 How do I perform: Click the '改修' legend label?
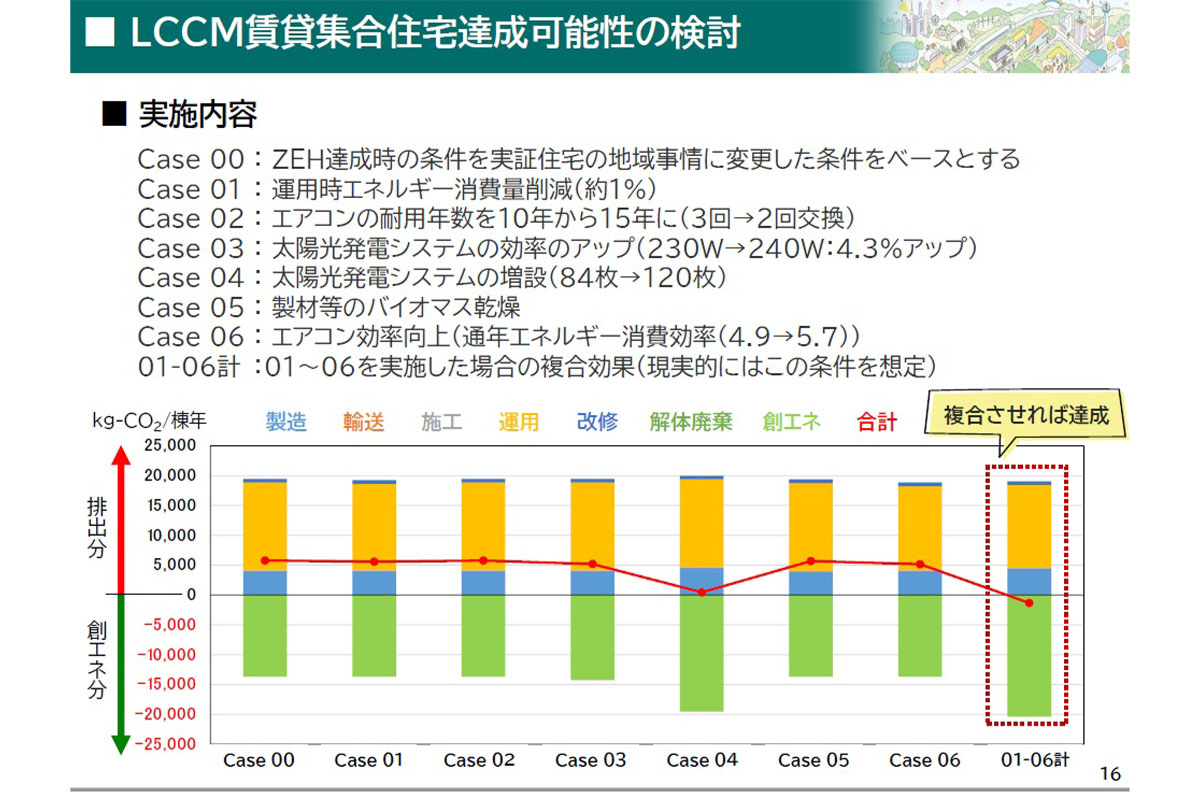(x=597, y=422)
